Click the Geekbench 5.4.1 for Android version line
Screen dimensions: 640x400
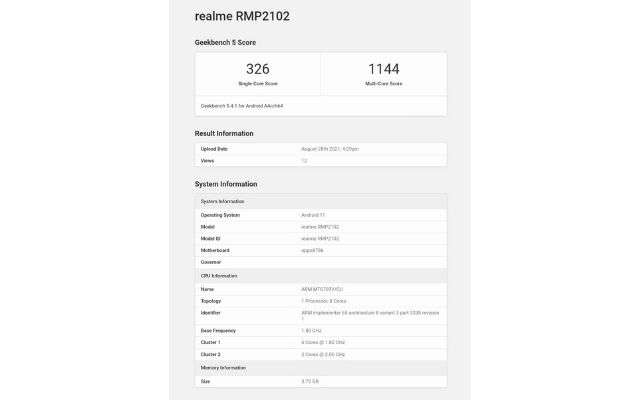tap(242, 106)
